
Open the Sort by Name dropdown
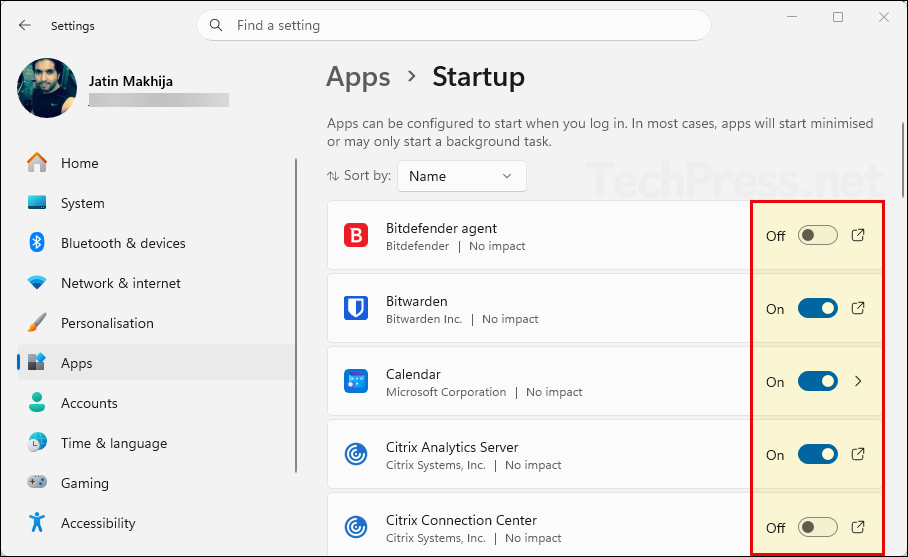[462, 176]
